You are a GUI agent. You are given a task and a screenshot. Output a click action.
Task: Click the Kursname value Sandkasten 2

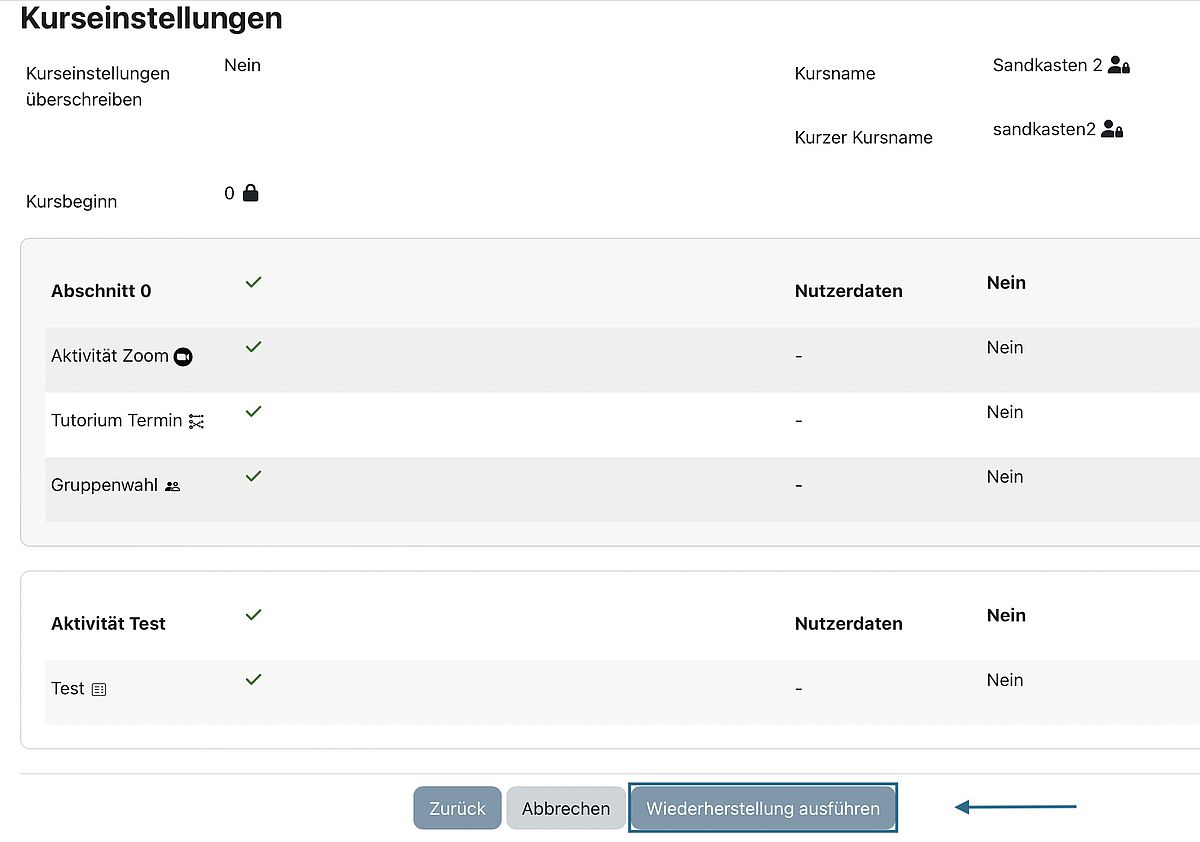tap(1047, 65)
